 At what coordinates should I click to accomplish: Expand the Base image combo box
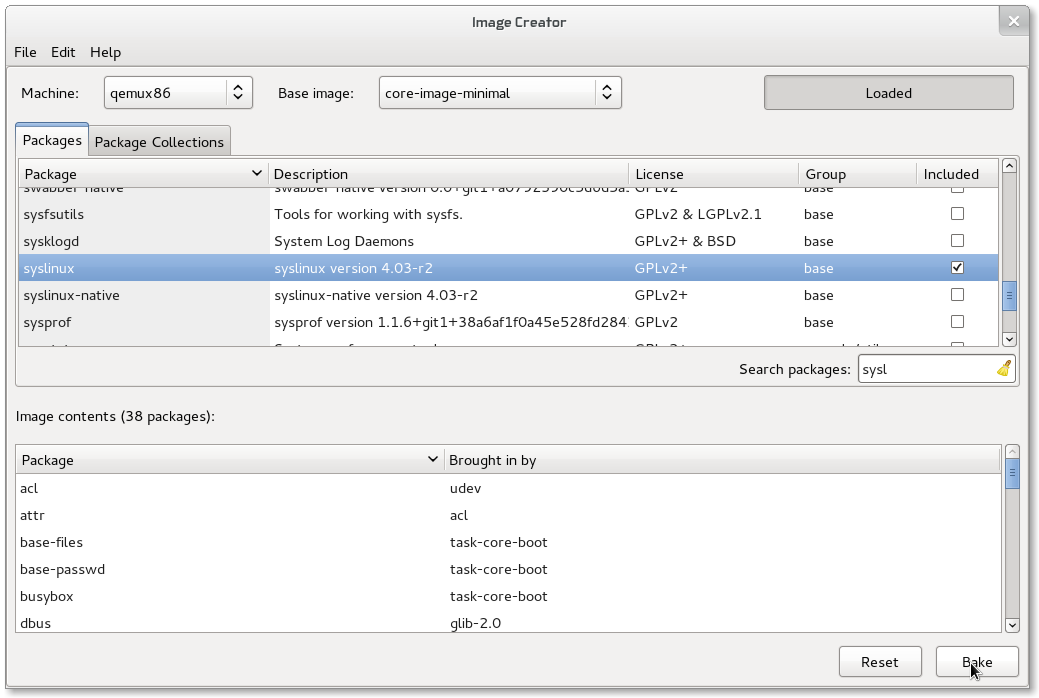click(x=500, y=93)
